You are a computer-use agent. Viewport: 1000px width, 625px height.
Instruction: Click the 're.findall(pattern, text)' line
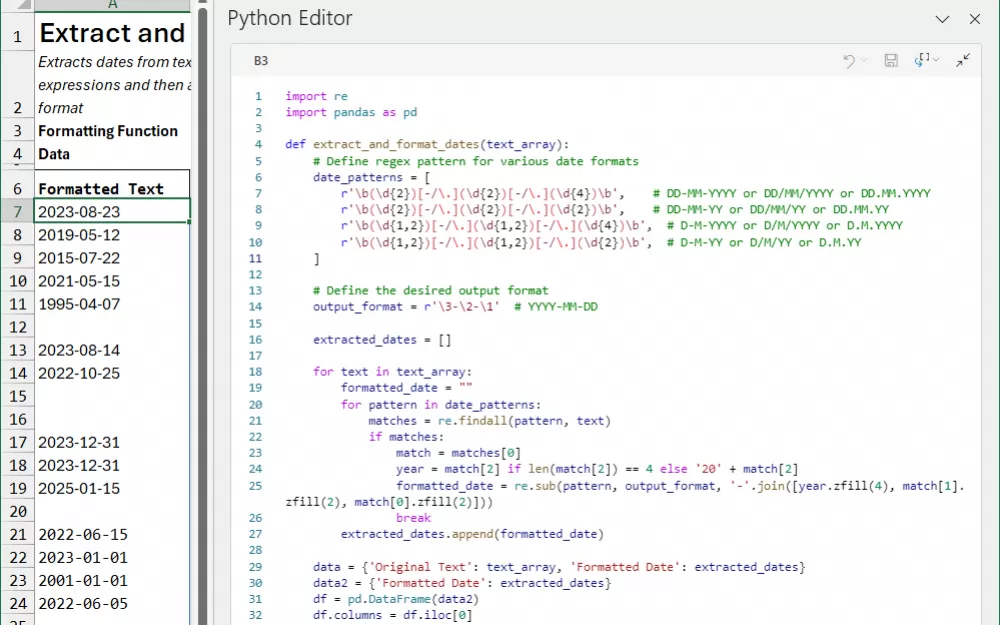[489, 421]
